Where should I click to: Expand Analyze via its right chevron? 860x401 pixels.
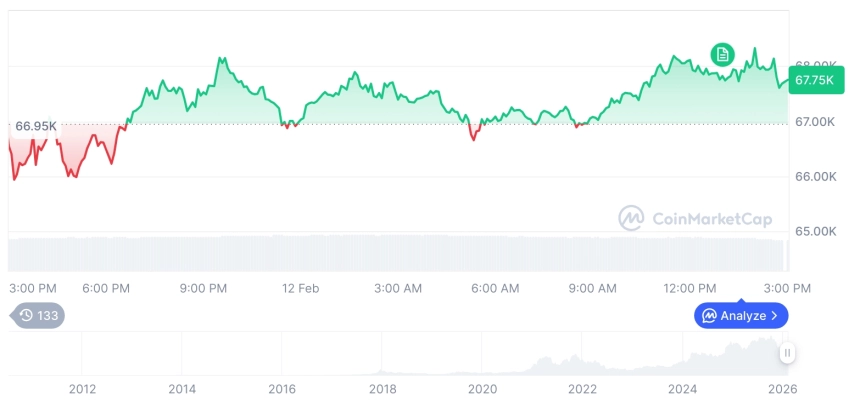pos(774,316)
